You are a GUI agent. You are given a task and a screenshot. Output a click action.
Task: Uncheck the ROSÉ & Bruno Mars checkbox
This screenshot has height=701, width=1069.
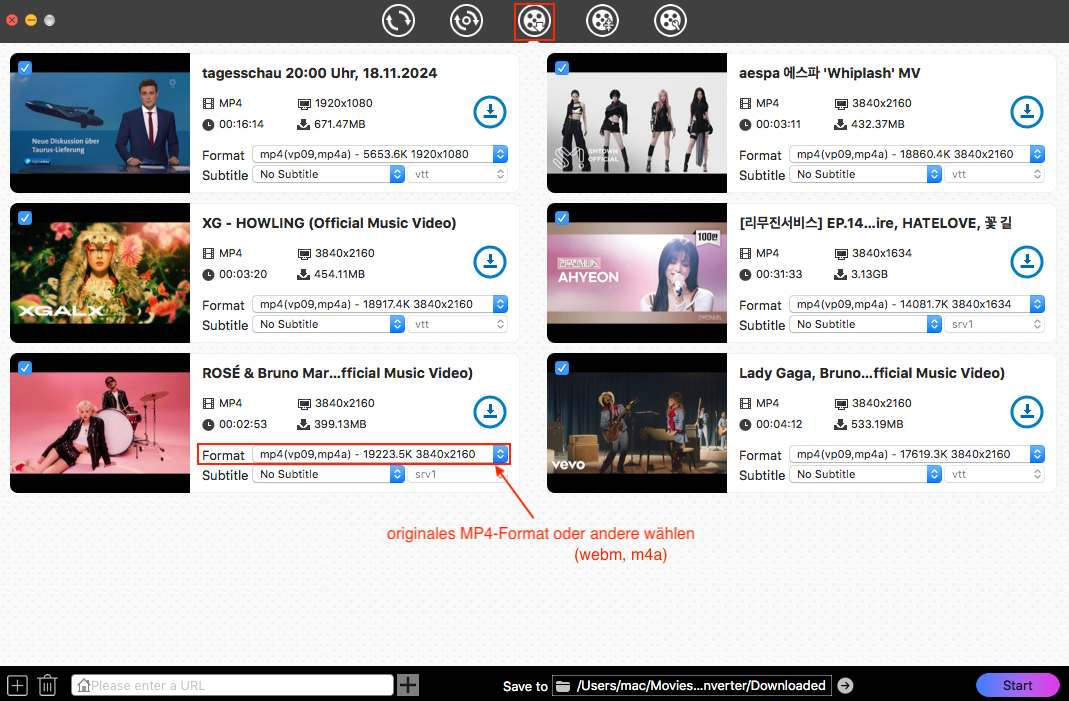tap(25, 368)
